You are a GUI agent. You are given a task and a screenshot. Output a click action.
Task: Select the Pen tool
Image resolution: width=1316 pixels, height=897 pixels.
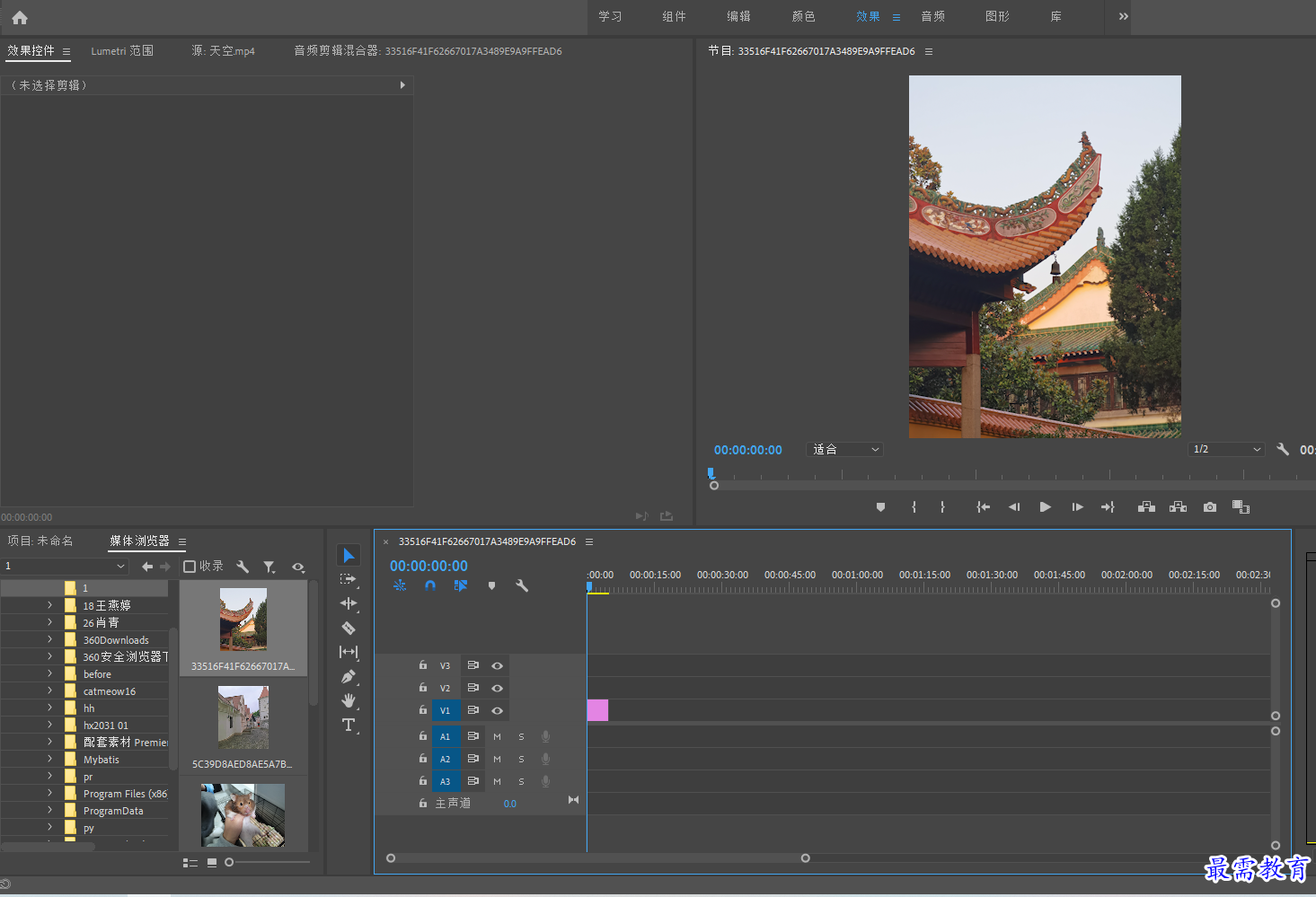pyautogui.click(x=349, y=676)
